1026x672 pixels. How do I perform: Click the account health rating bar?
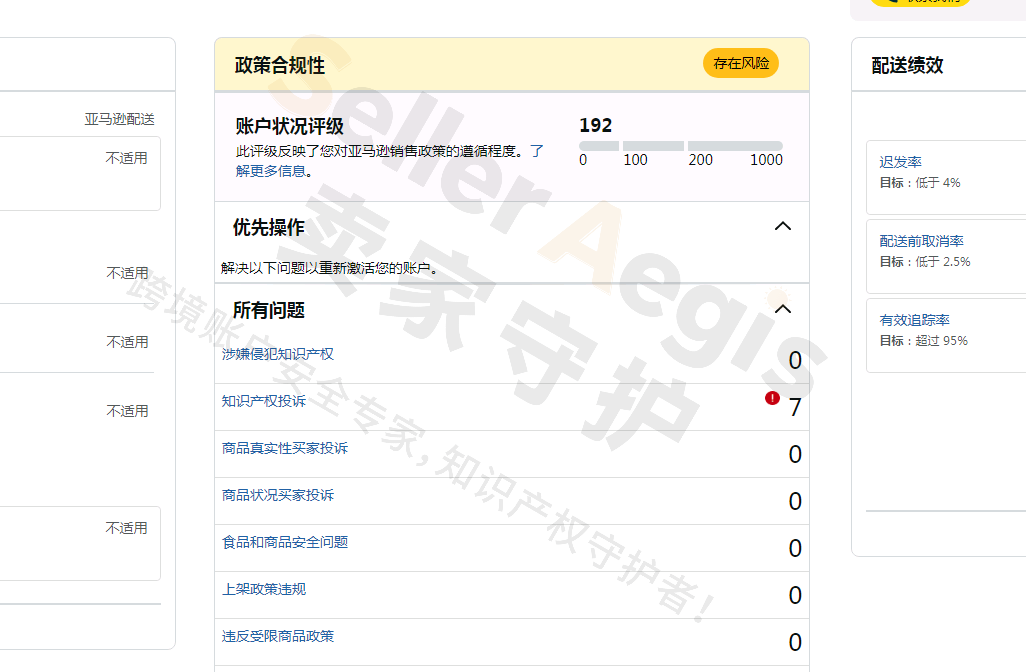[x=681, y=146]
